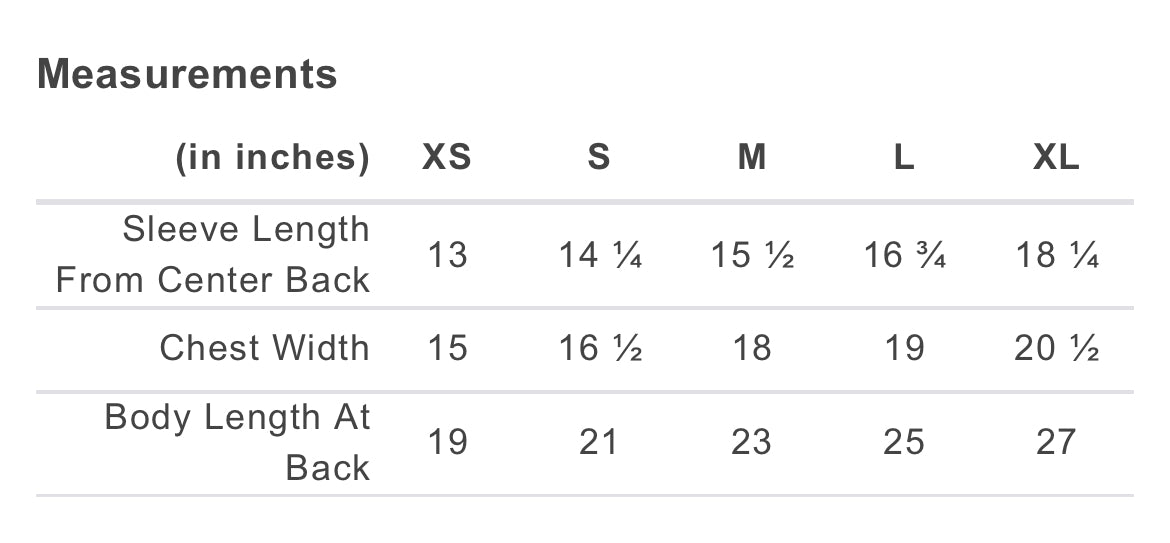Click the XL size column header

click(x=1056, y=157)
